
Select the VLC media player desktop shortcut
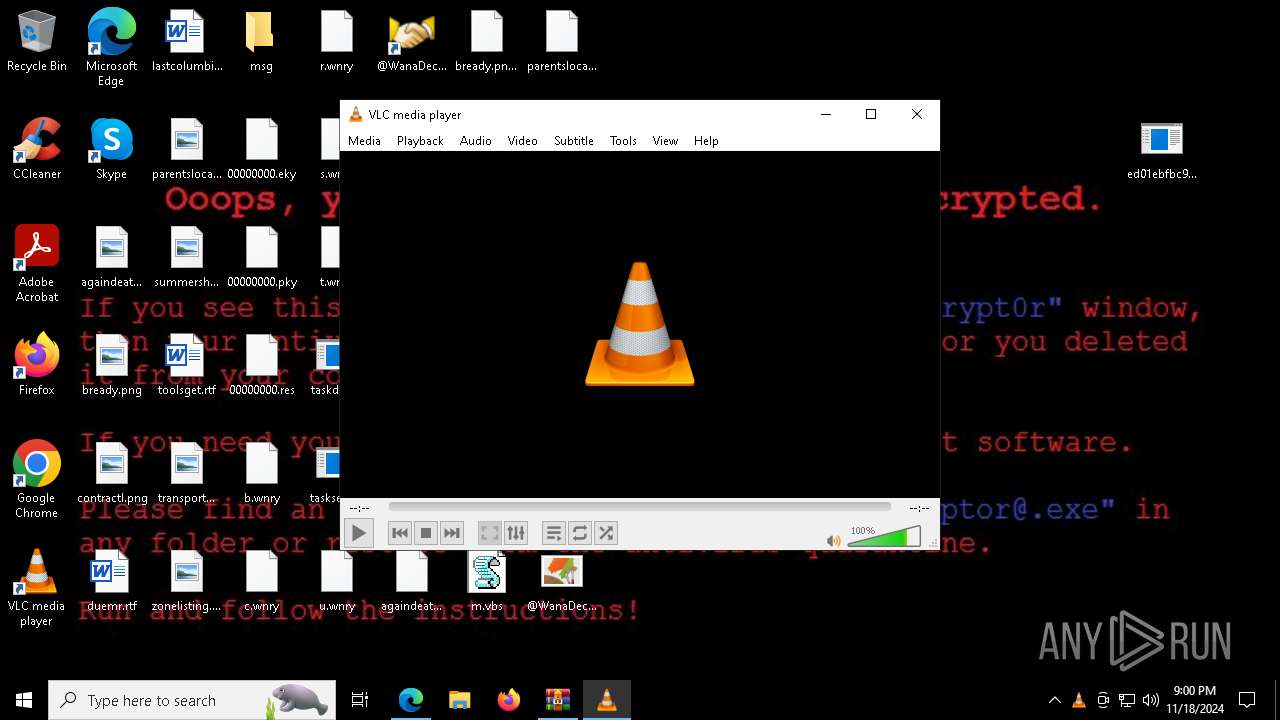(37, 588)
